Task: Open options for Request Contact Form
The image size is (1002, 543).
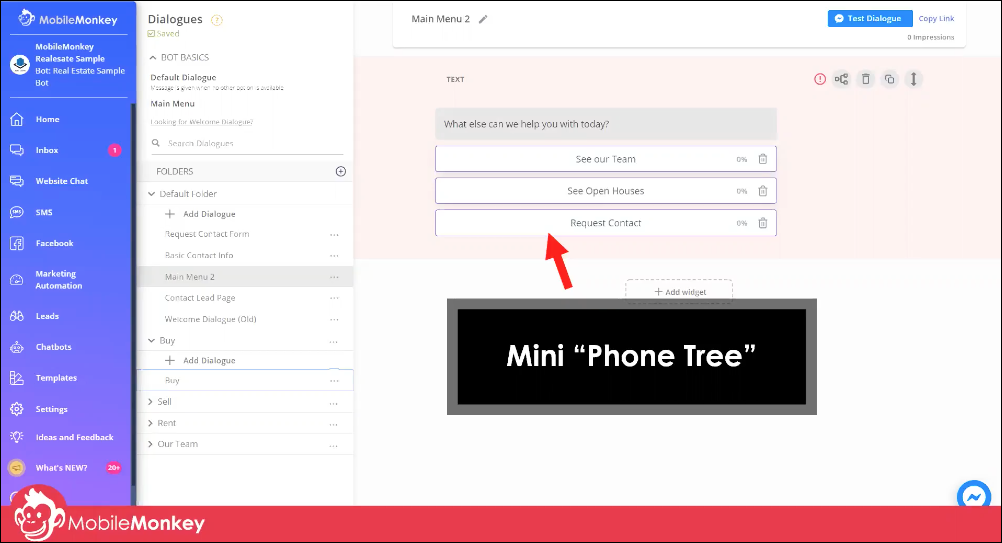Action: coord(334,235)
